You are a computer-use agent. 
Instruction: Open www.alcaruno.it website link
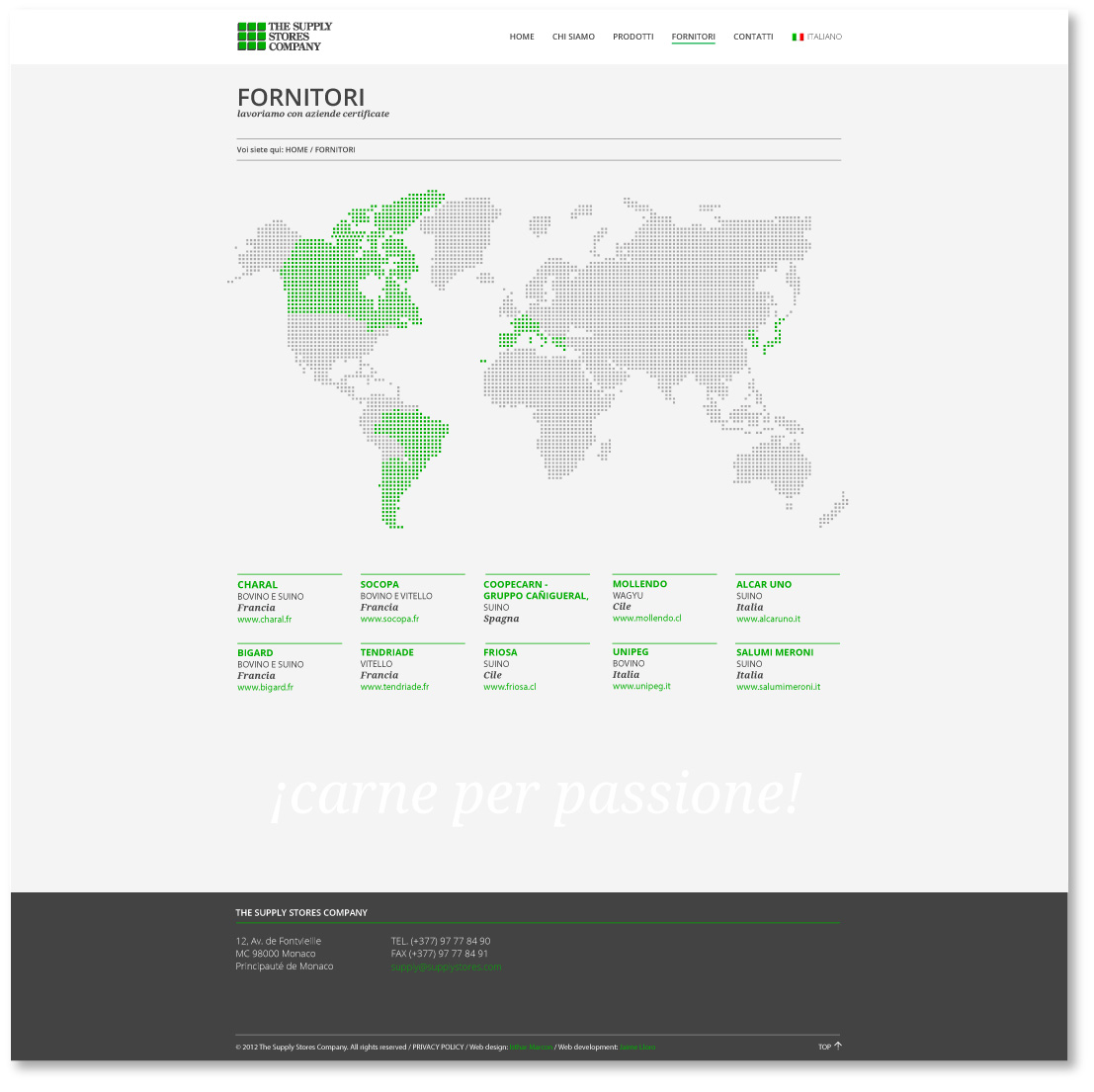(x=768, y=619)
